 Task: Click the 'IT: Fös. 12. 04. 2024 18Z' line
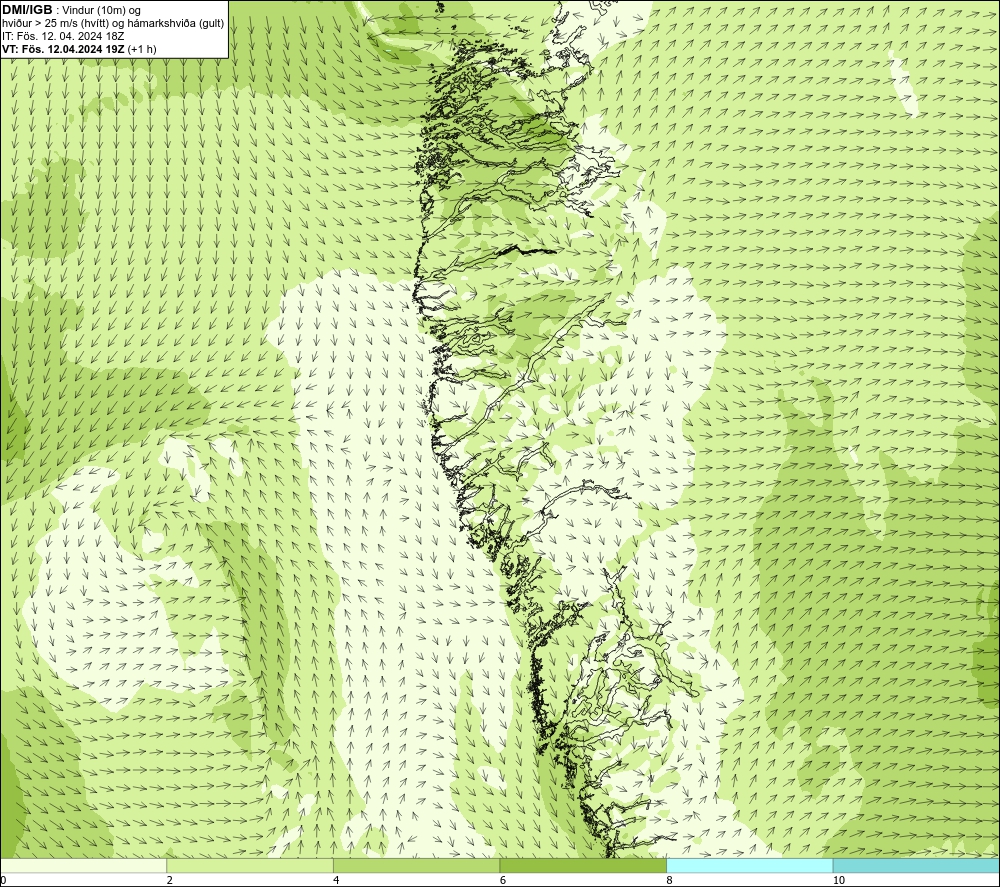[x=63, y=36]
